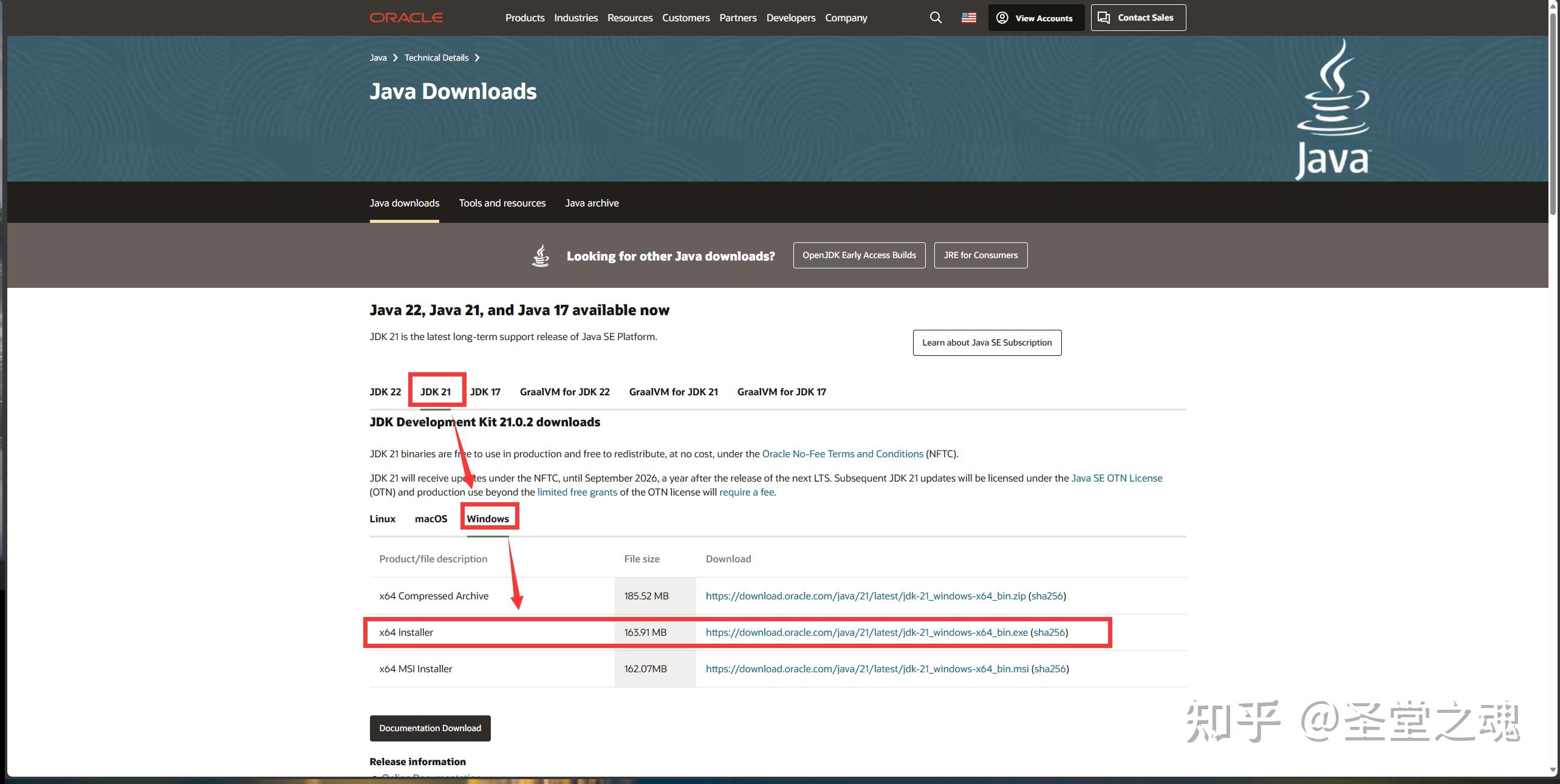Click the OpenJDK Early Access Builds button
The width and height of the screenshot is (1560, 784).
(858, 255)
